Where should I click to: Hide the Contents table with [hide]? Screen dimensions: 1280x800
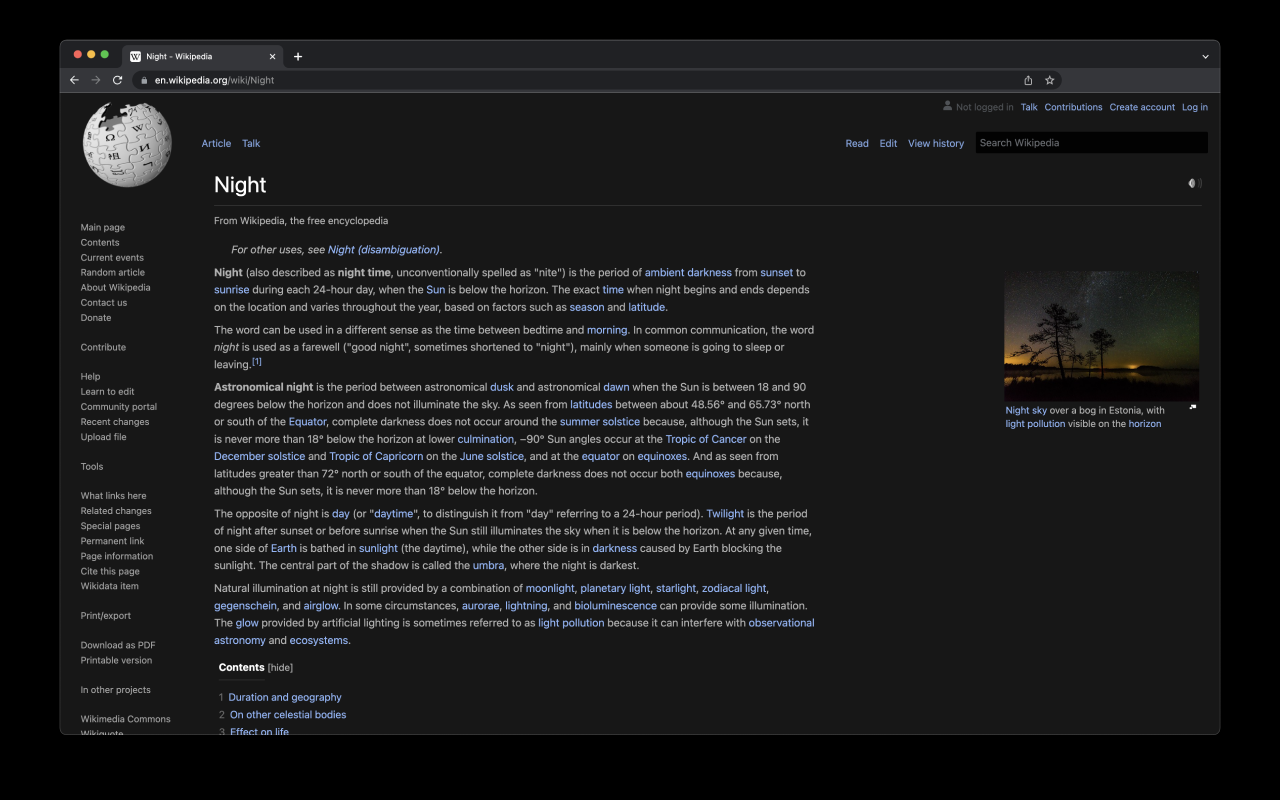(280, 667)
